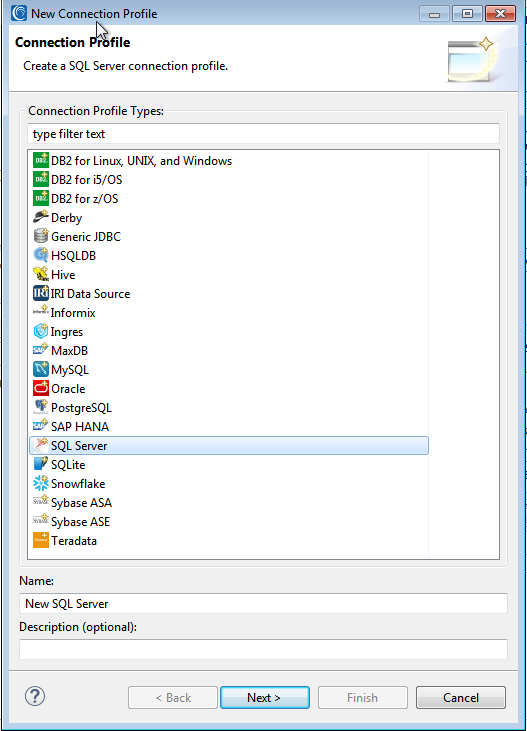Open help via question mark icon
Viewport: 527px width, 731px height.
point(35,697)
